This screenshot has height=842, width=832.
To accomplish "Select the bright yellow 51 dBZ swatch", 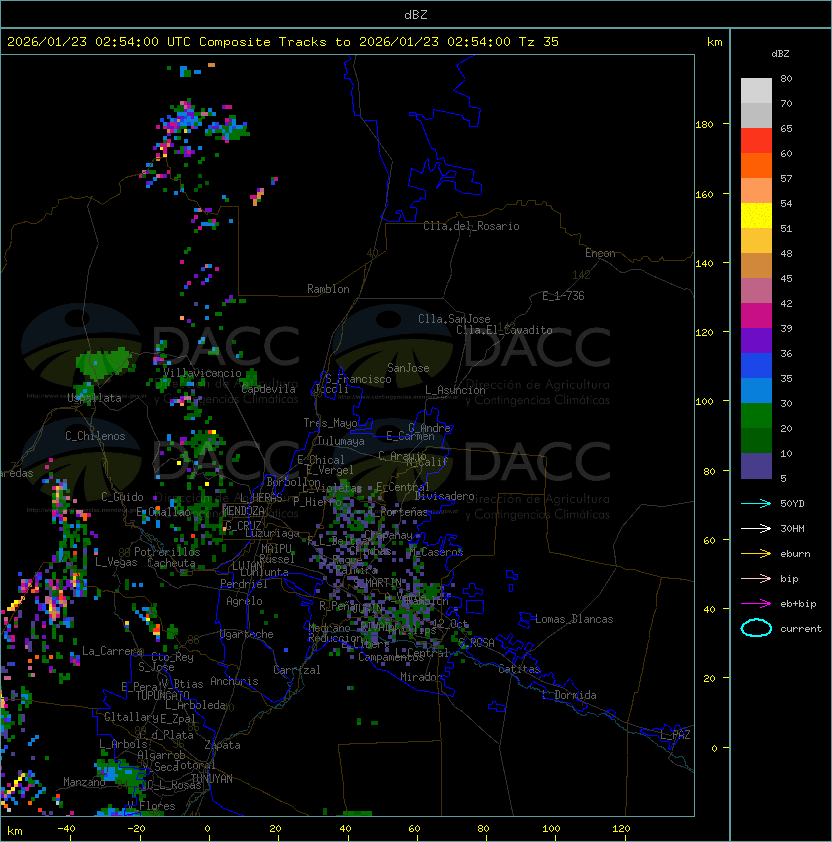I will pyautogui.click(x=756, y=216).
